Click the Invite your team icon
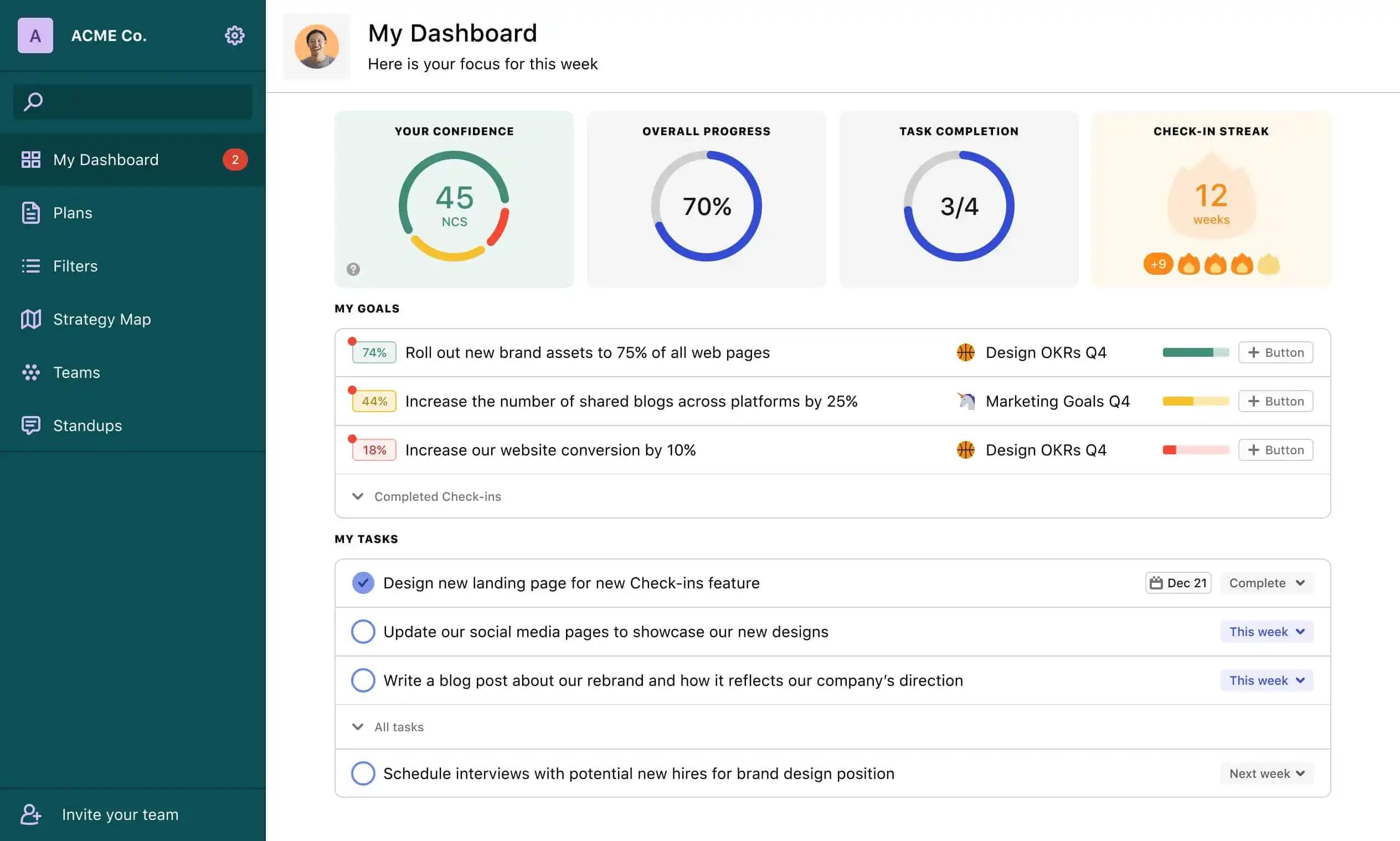 pos(30,814)
